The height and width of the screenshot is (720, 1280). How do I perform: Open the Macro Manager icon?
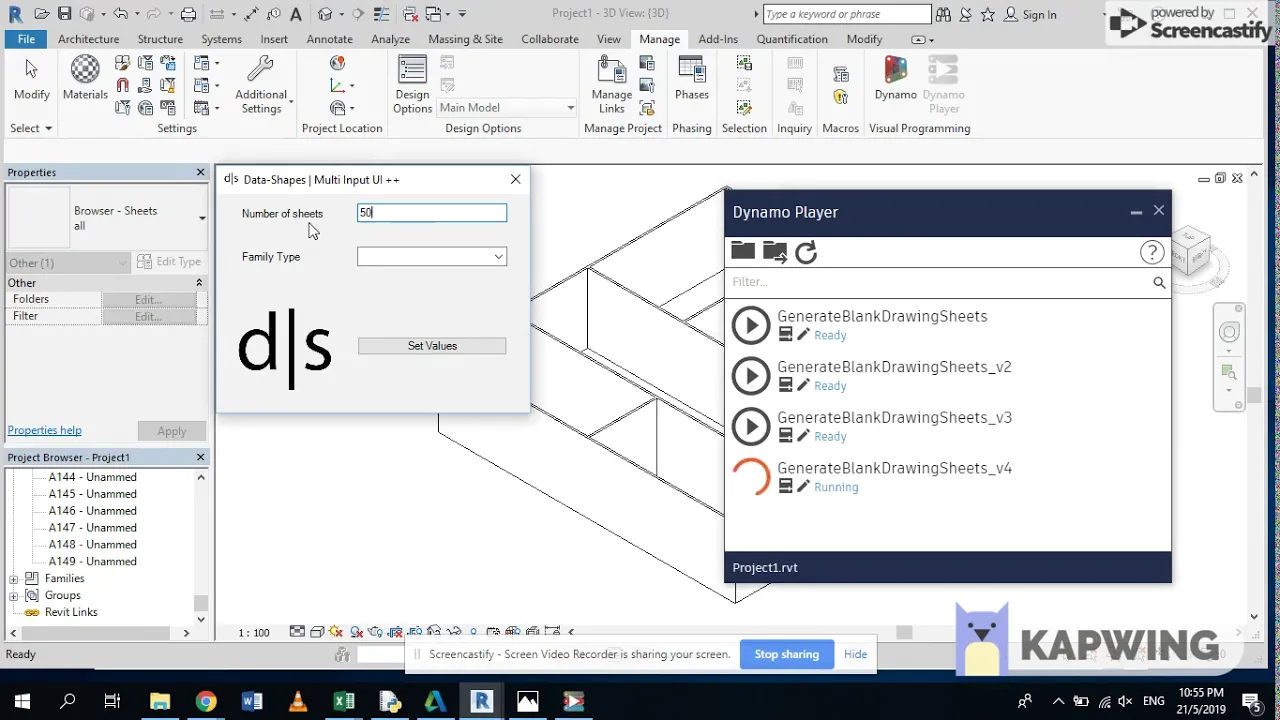point(841,75)
